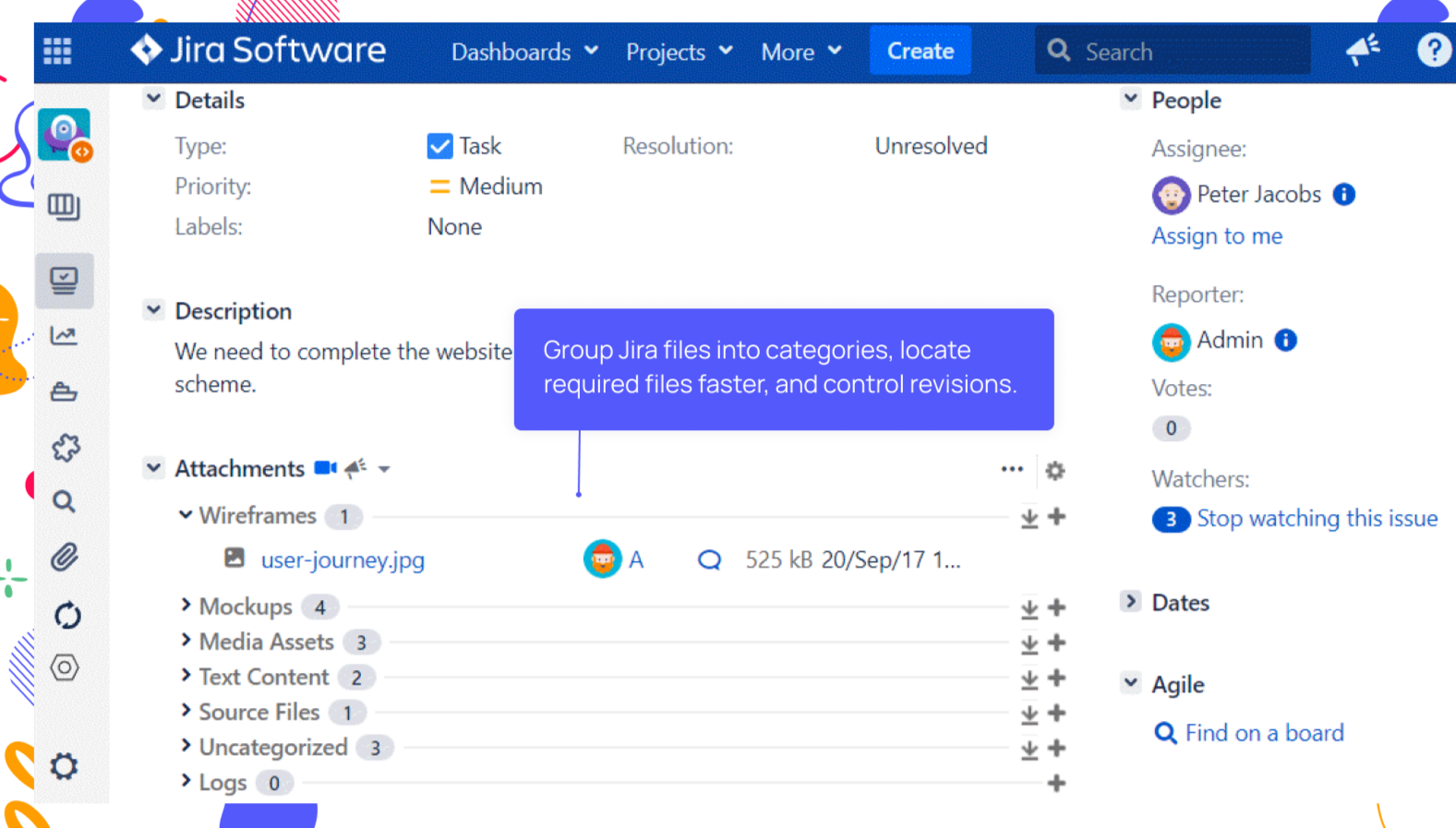1456x828 pixels.
Task: Click the video camera icon beside Attachments
Action: click(325, 468)
